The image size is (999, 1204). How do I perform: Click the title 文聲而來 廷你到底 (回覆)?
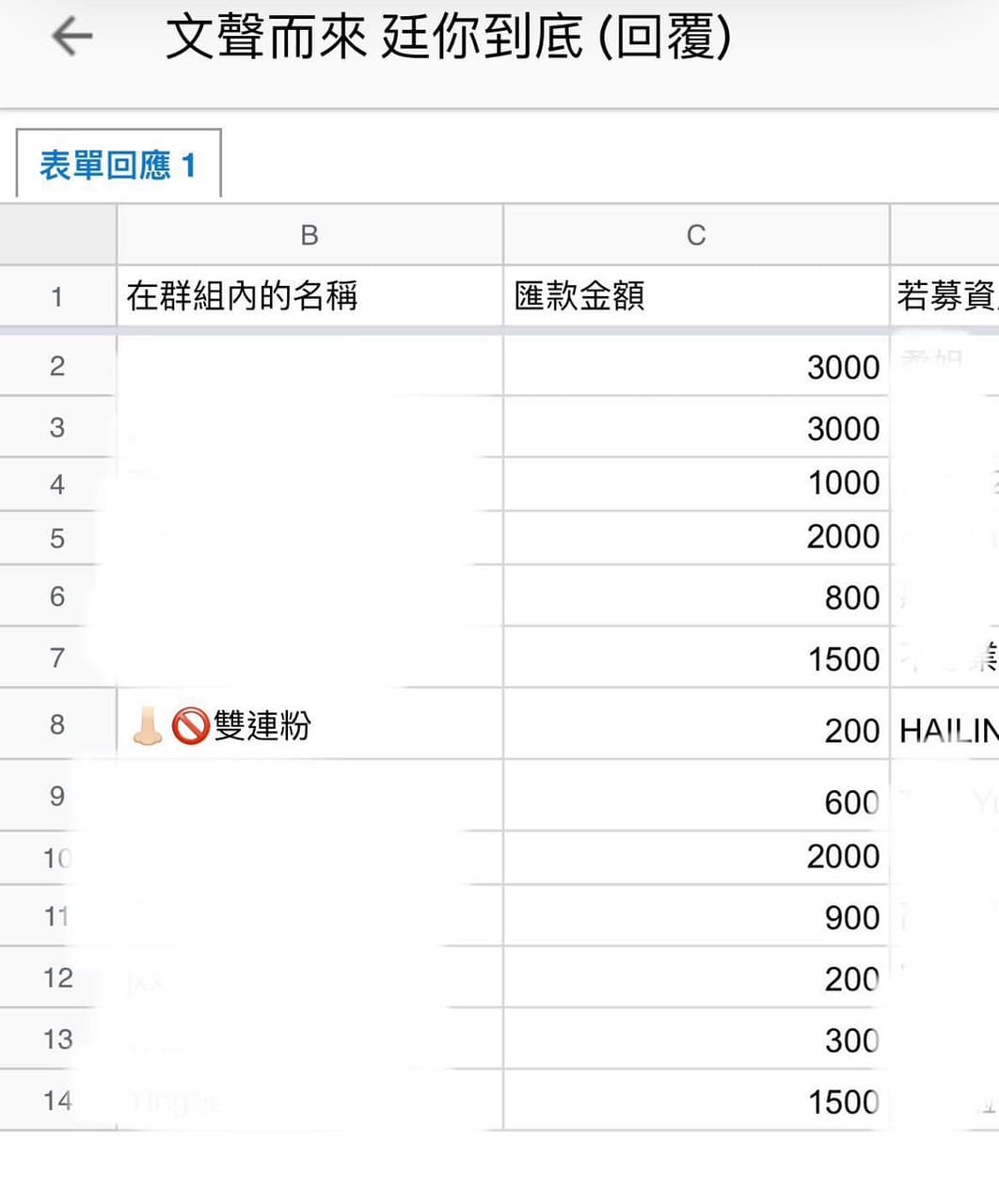pos(449,38)
